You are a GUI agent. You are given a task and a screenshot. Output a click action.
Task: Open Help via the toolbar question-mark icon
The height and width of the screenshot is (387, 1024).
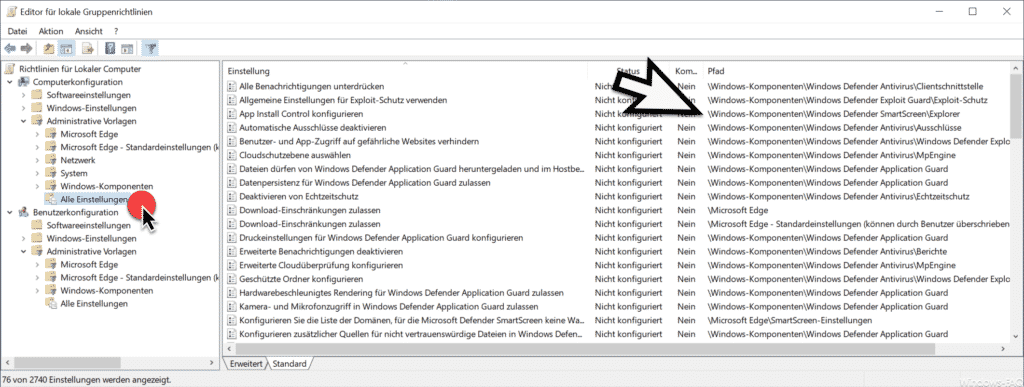[110, 48]
